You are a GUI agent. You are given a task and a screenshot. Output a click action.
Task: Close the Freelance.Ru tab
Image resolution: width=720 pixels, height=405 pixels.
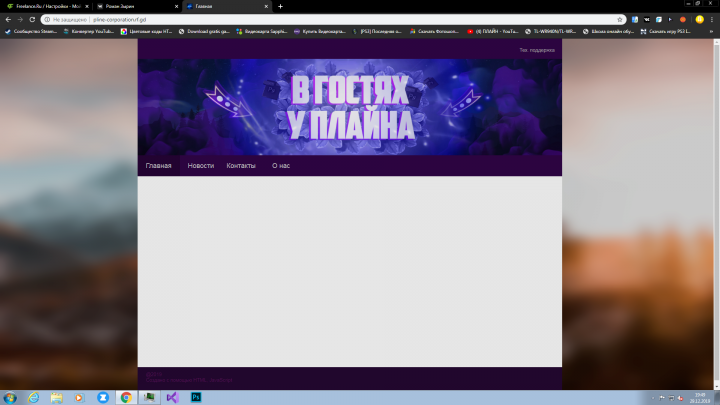[87, 6]
